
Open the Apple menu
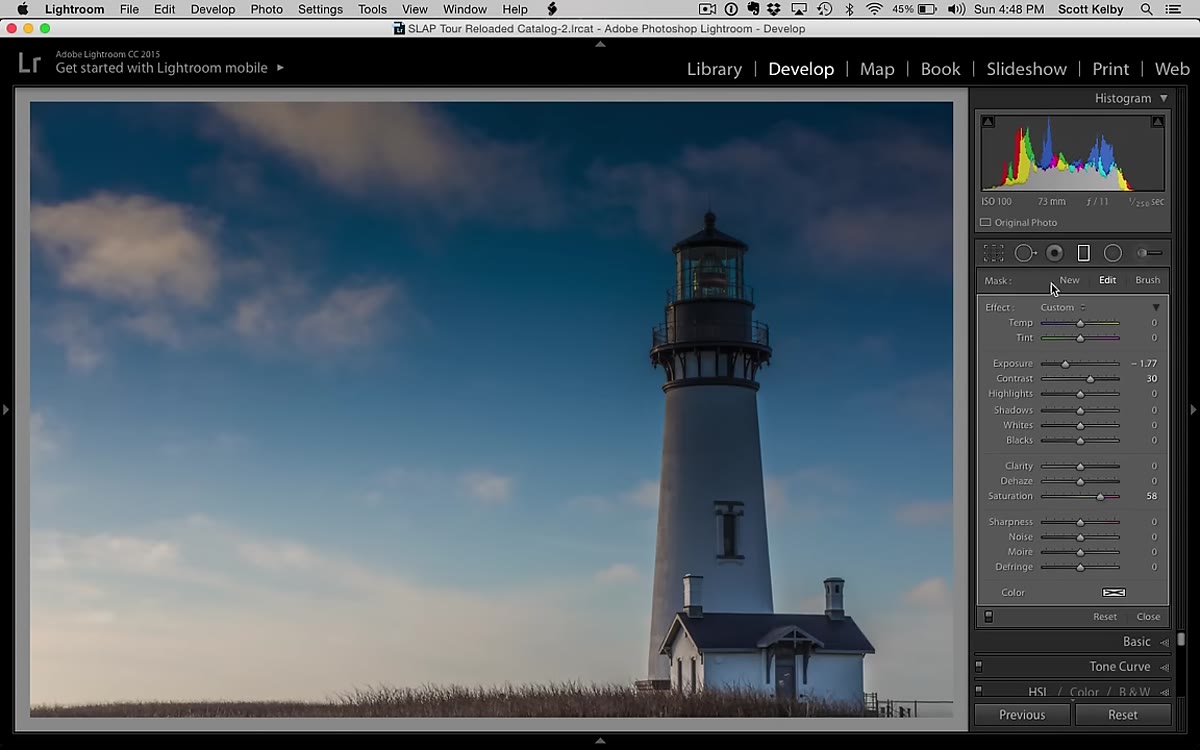point(22,9)
